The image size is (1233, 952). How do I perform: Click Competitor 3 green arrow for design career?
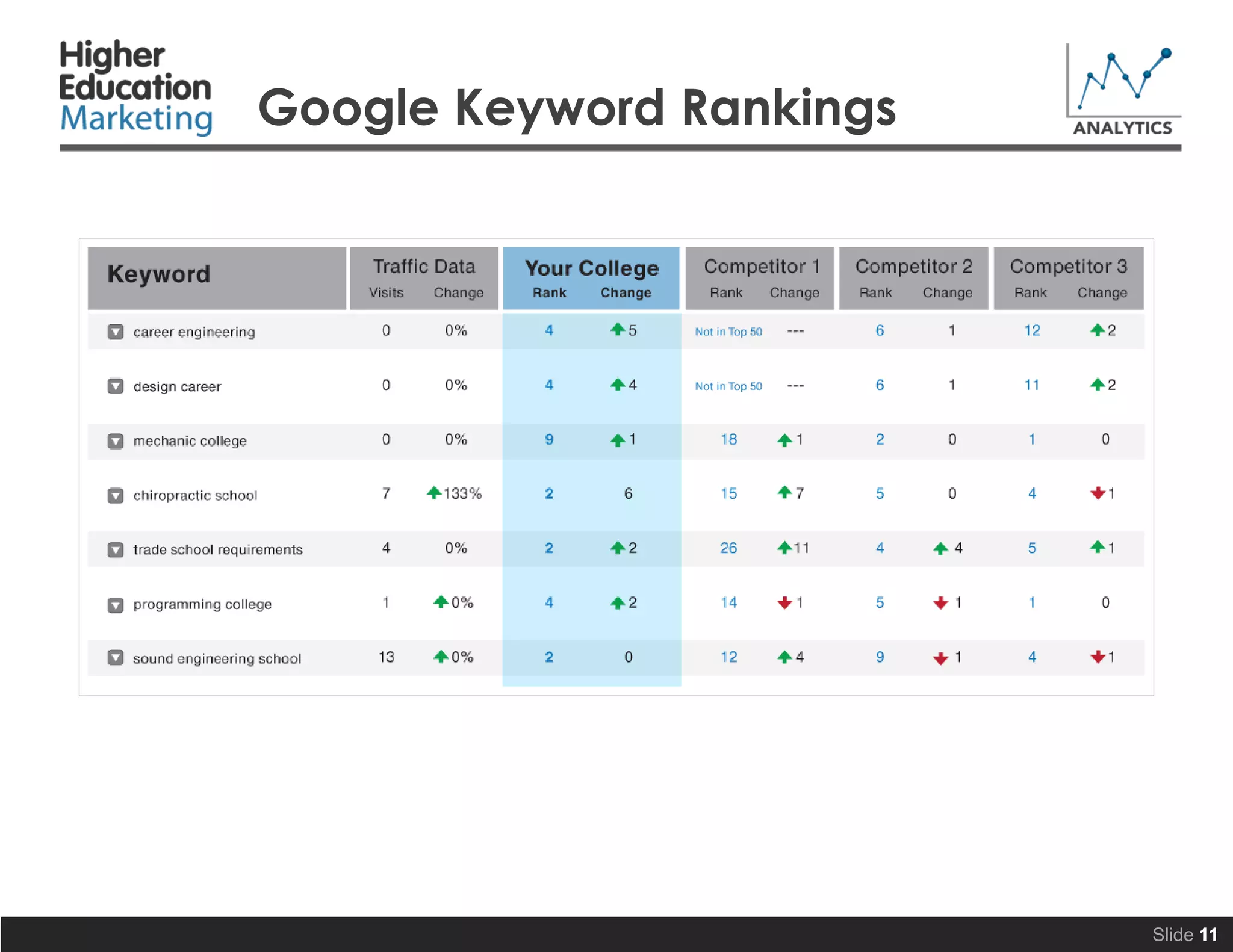[1098, 384]
